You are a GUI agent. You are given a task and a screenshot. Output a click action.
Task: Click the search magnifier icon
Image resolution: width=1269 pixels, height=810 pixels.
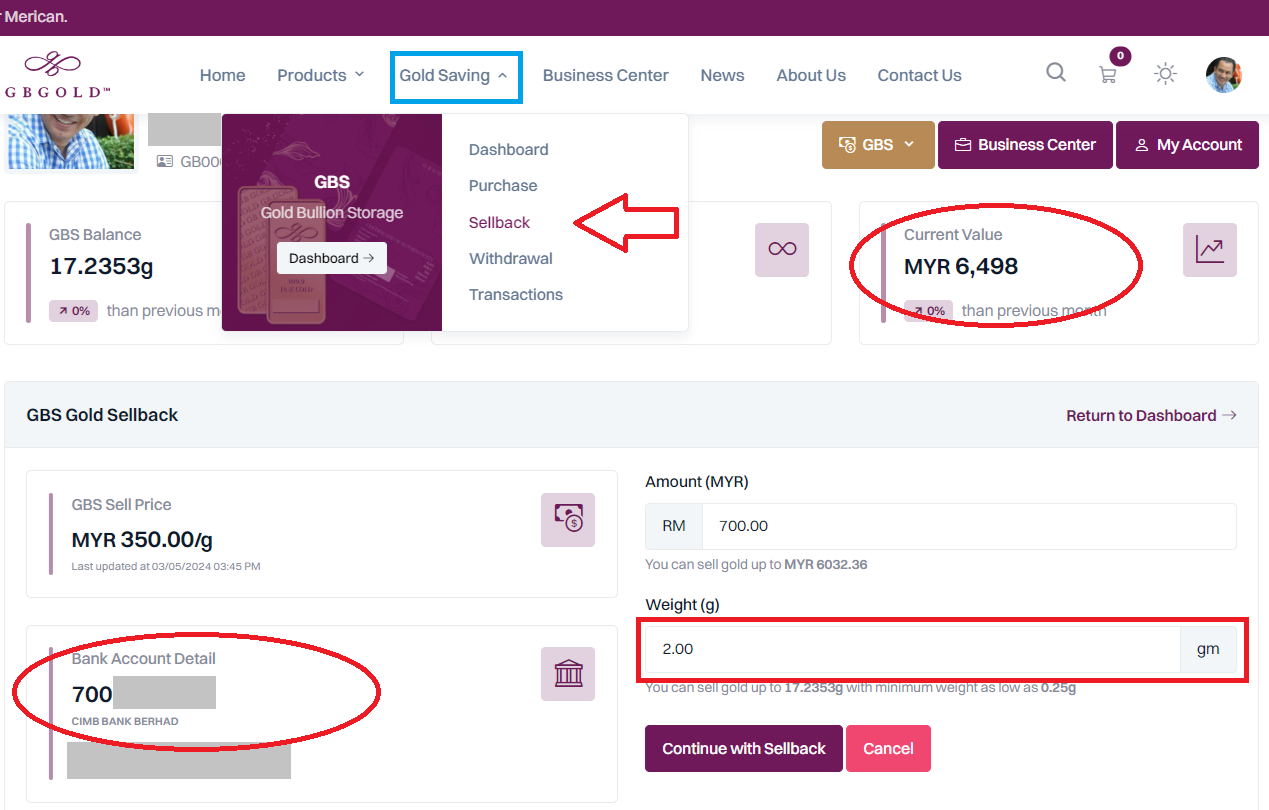point(1056,73)
